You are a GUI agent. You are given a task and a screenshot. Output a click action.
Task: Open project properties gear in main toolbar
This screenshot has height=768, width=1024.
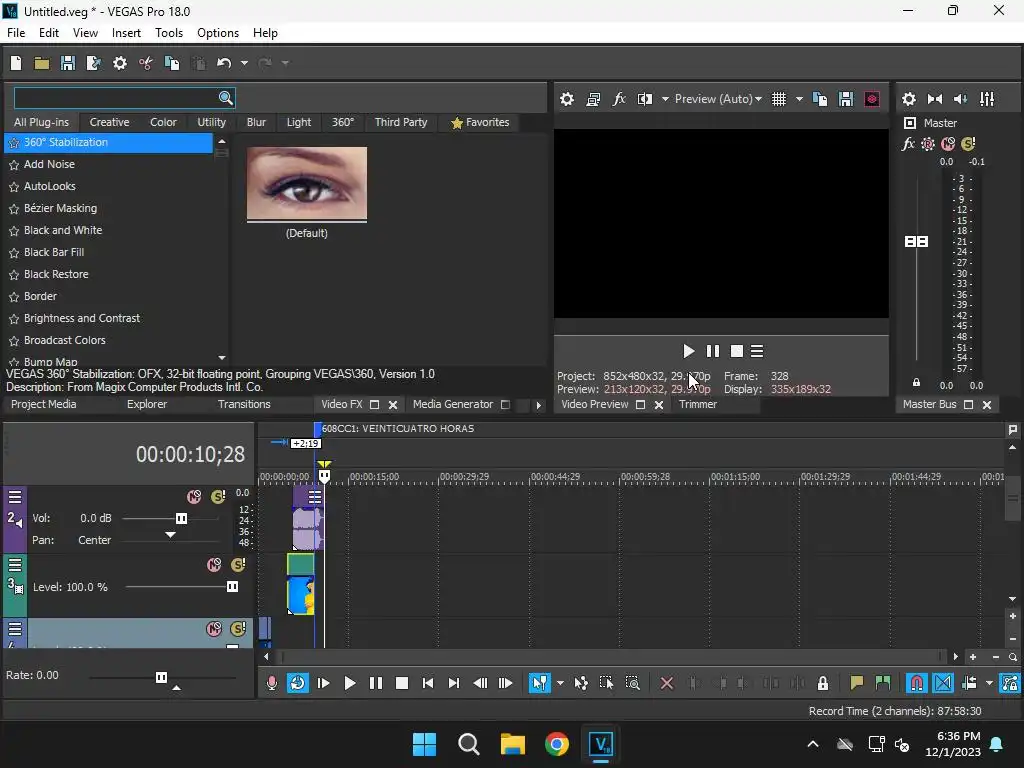[x=120, y=63]
